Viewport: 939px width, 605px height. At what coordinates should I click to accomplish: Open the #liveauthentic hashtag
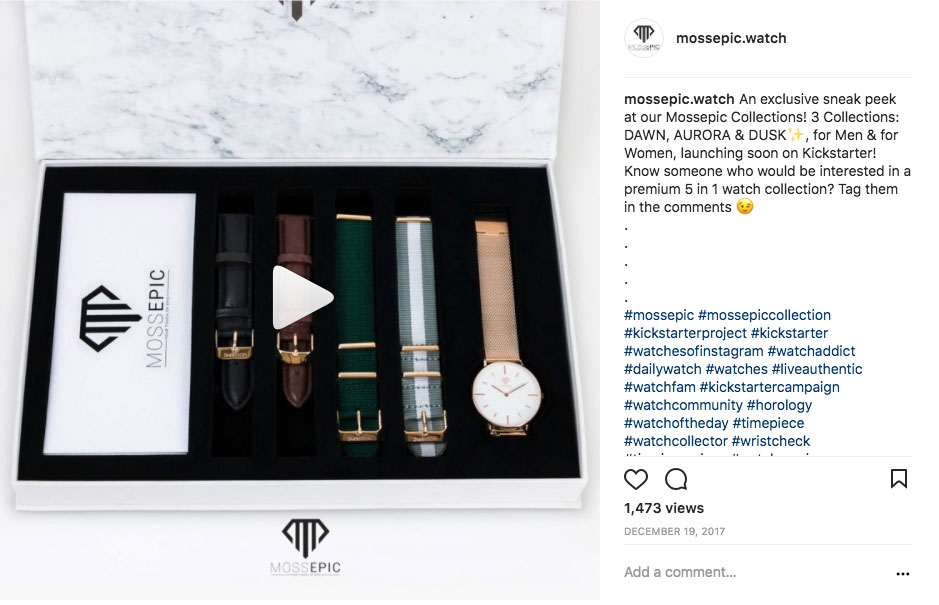[x=817, y=369]
